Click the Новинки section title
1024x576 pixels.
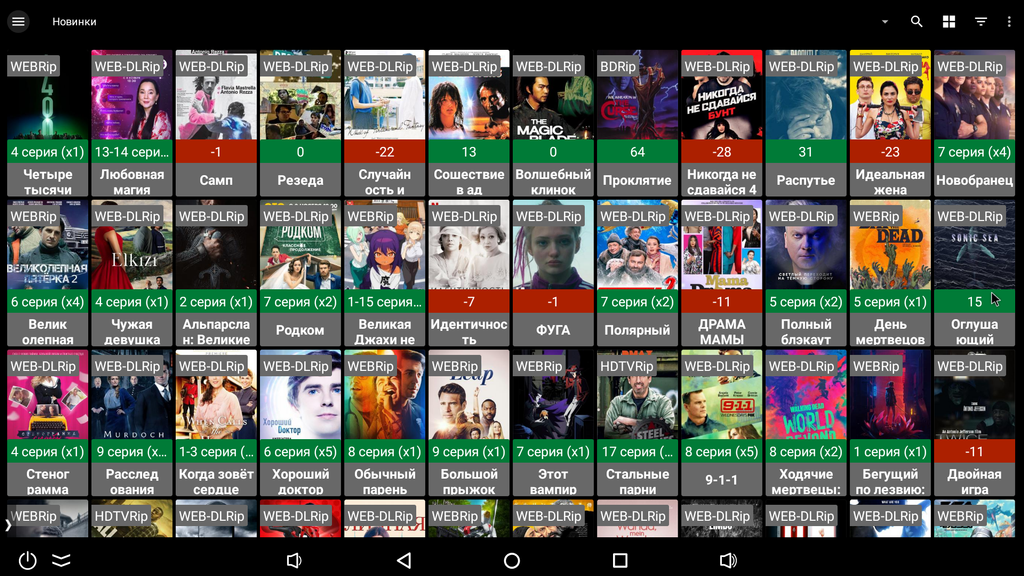74,22
